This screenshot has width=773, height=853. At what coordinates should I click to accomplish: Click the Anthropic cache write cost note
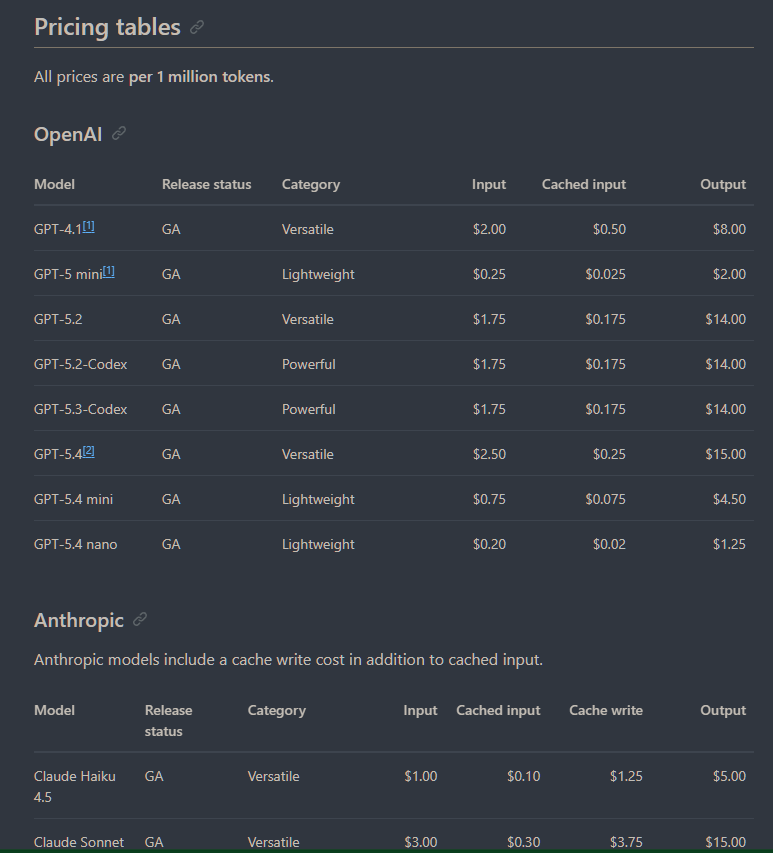click(x=288, y=660)
